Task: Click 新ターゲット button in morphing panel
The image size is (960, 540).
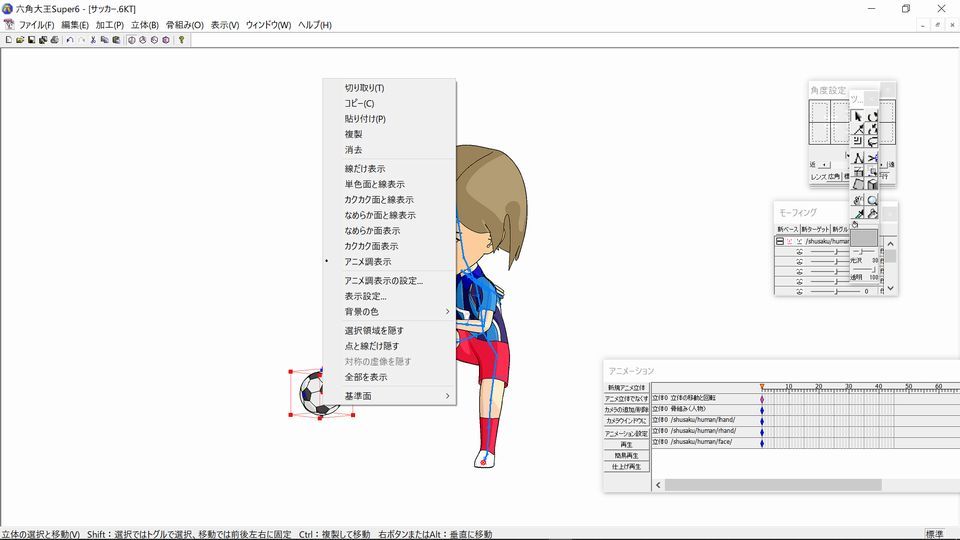Action: (x=815, y=229)
